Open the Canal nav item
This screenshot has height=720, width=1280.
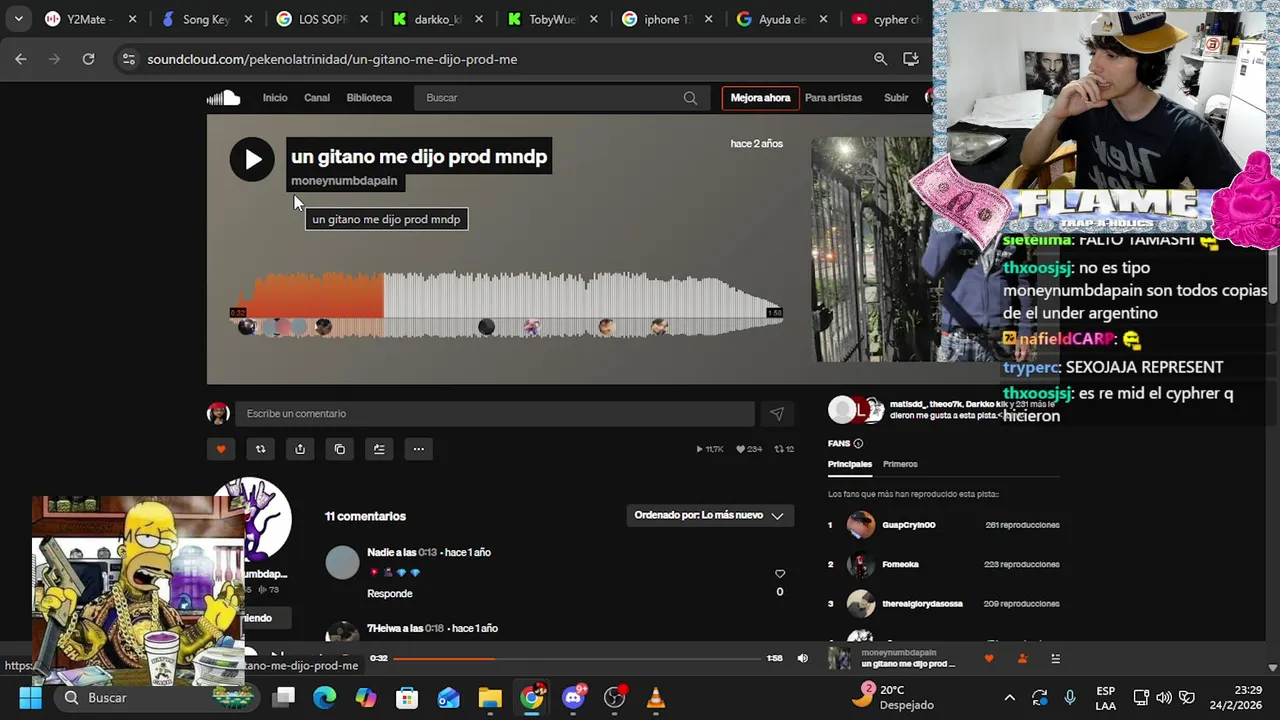click(317, 98)
